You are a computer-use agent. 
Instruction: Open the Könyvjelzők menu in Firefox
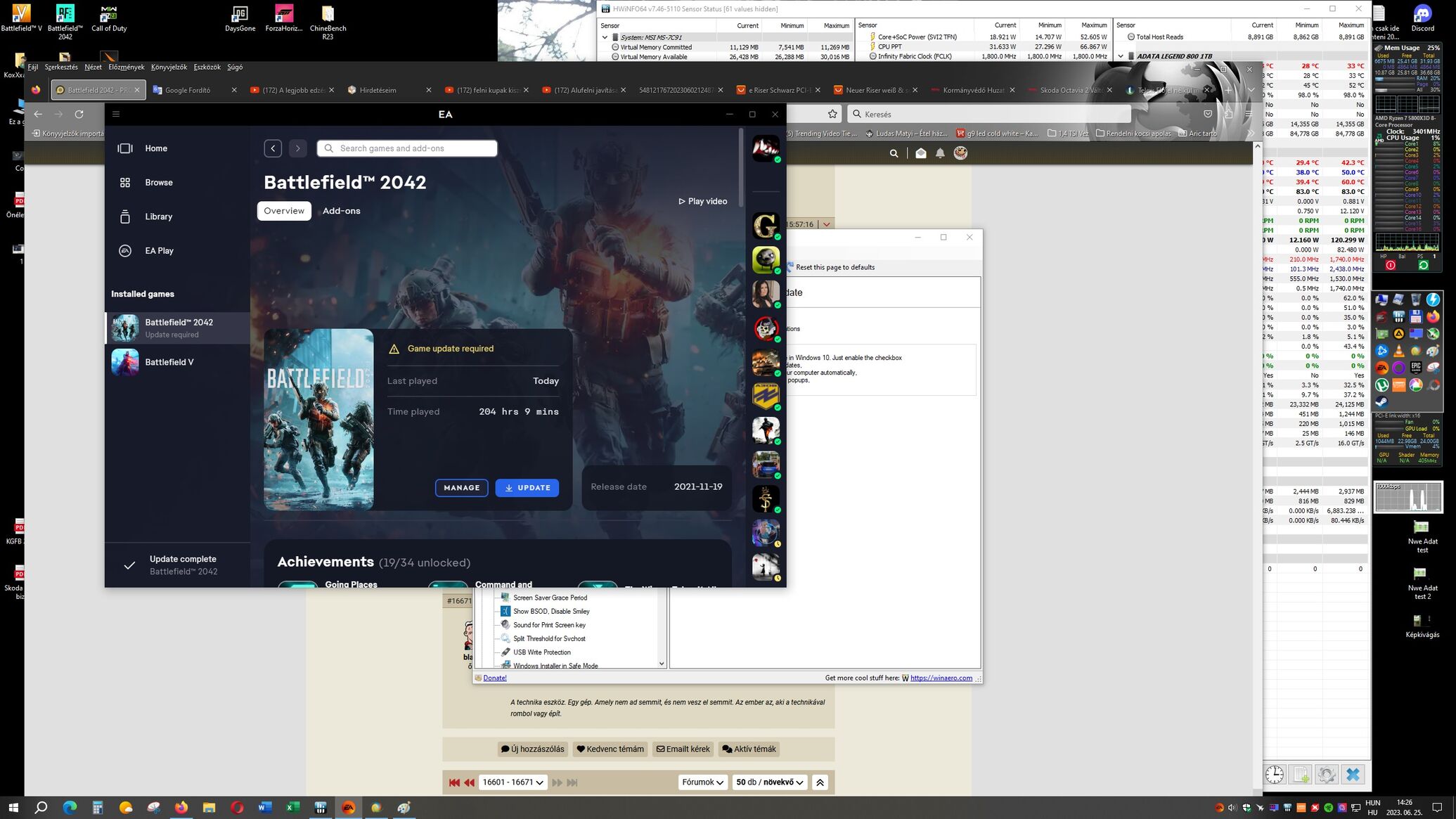[x=169, y=67]
